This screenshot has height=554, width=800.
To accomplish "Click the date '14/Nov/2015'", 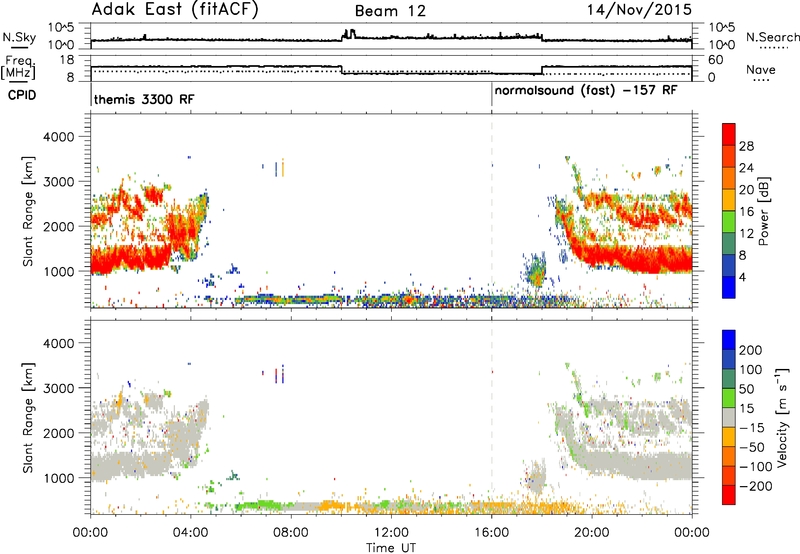I will pyautogui.click(x=639, y=10).
